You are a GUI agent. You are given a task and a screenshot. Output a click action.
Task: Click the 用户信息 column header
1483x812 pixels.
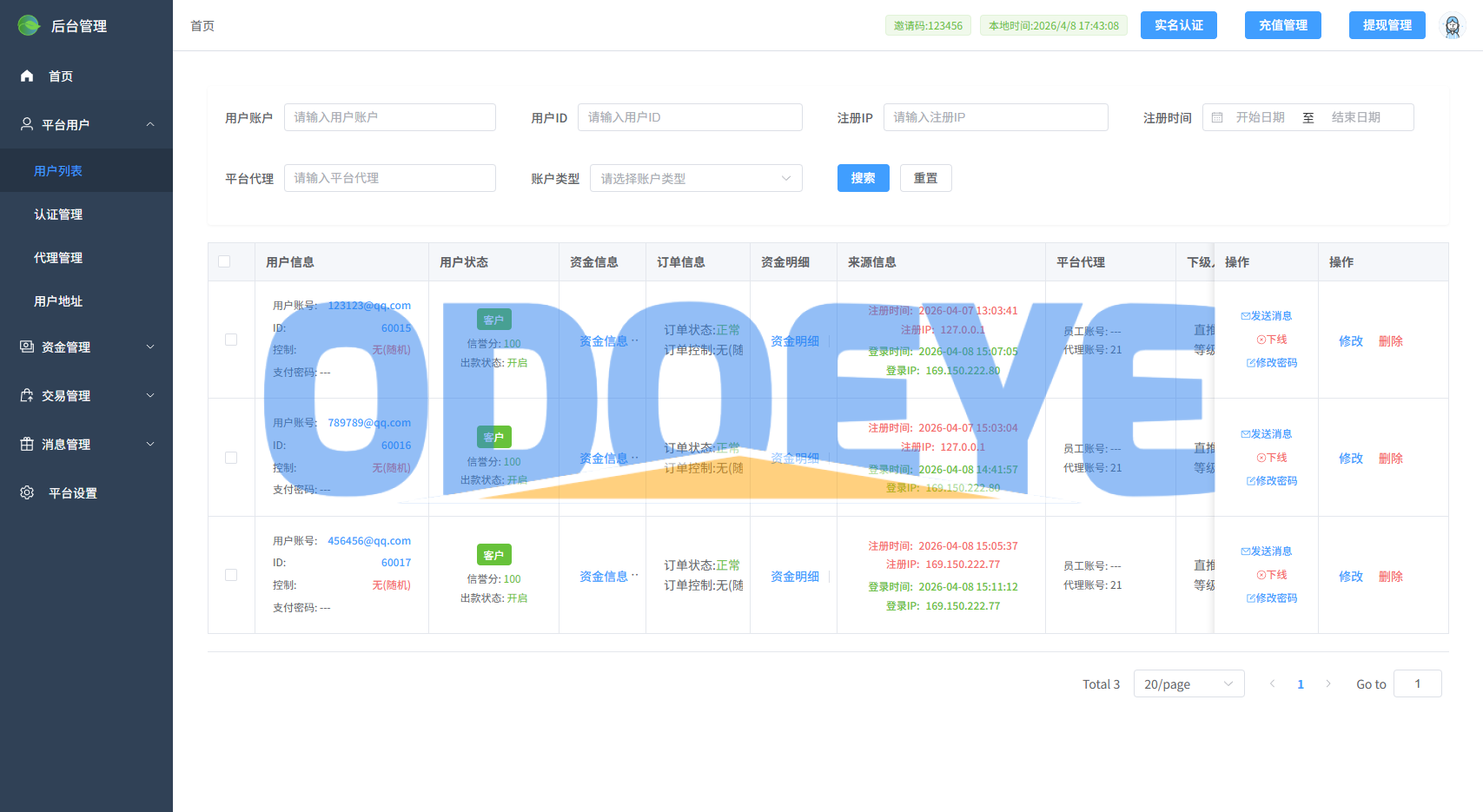click(x=290, y=261)
